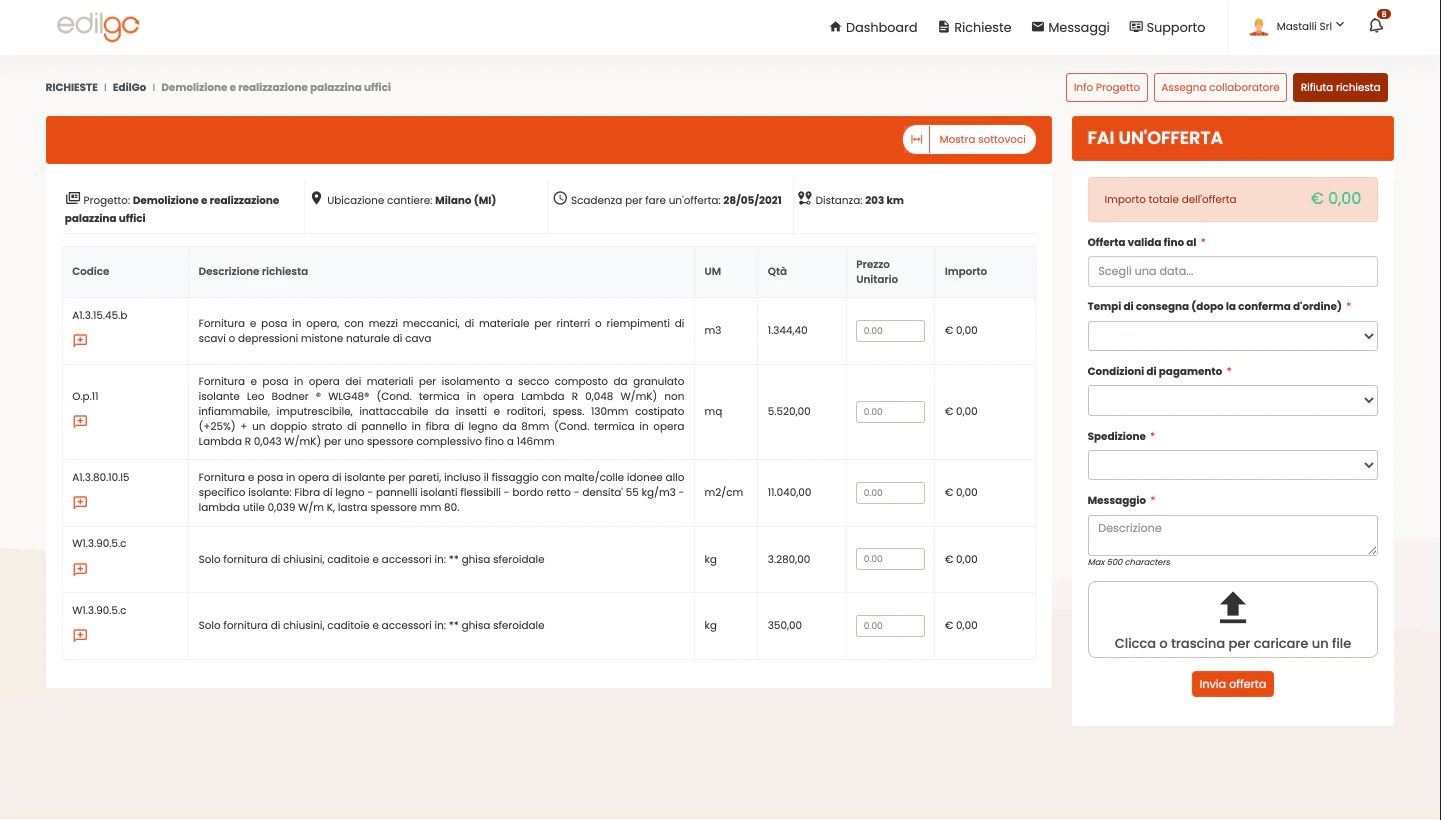The width and height of the screenshot is (1441, 820).
Task: Open Tempi di consegna dropdown
Action: point(1232,336)
